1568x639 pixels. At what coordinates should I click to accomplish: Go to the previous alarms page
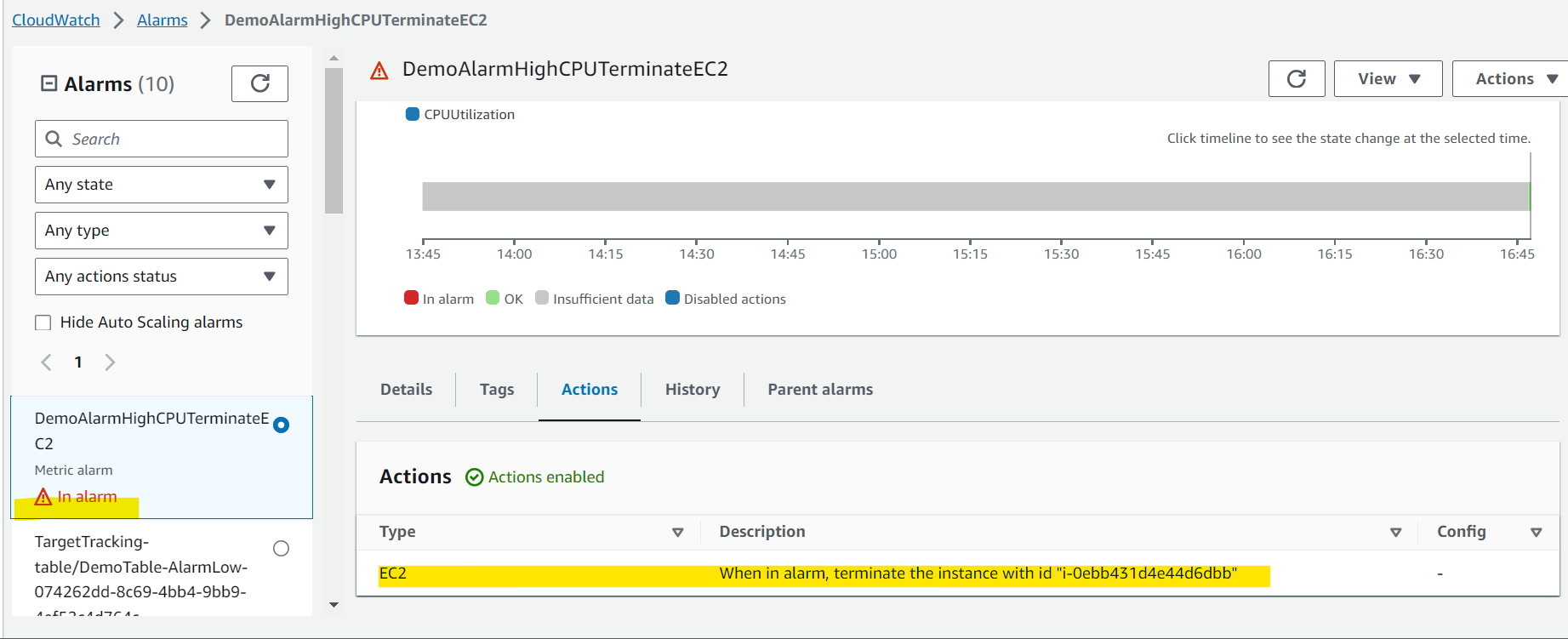coord(47,362)
